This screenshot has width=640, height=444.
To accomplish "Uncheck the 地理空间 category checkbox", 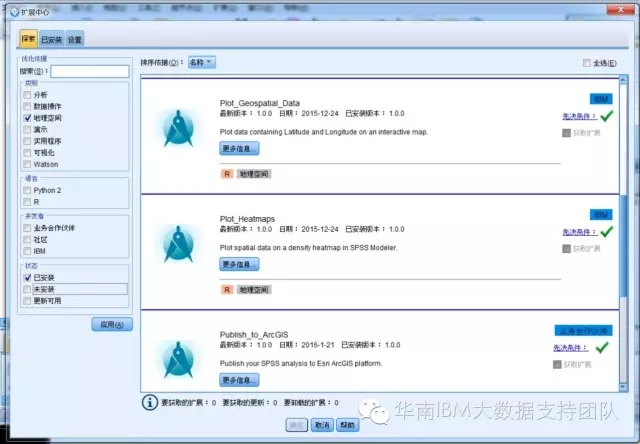I will pos(27,118).
